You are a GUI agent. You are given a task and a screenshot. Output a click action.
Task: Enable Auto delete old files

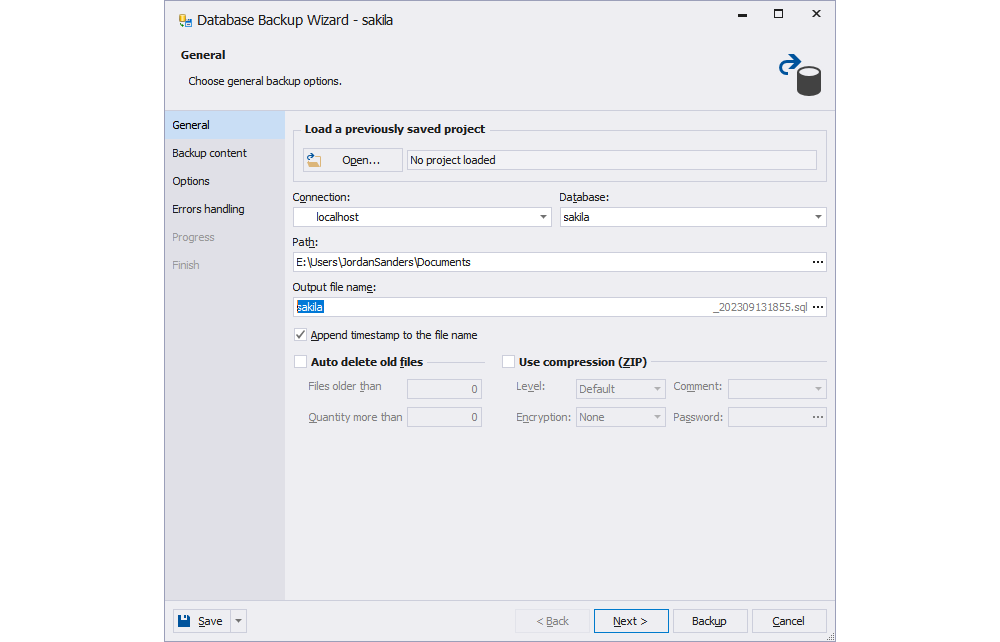point(299,361)
